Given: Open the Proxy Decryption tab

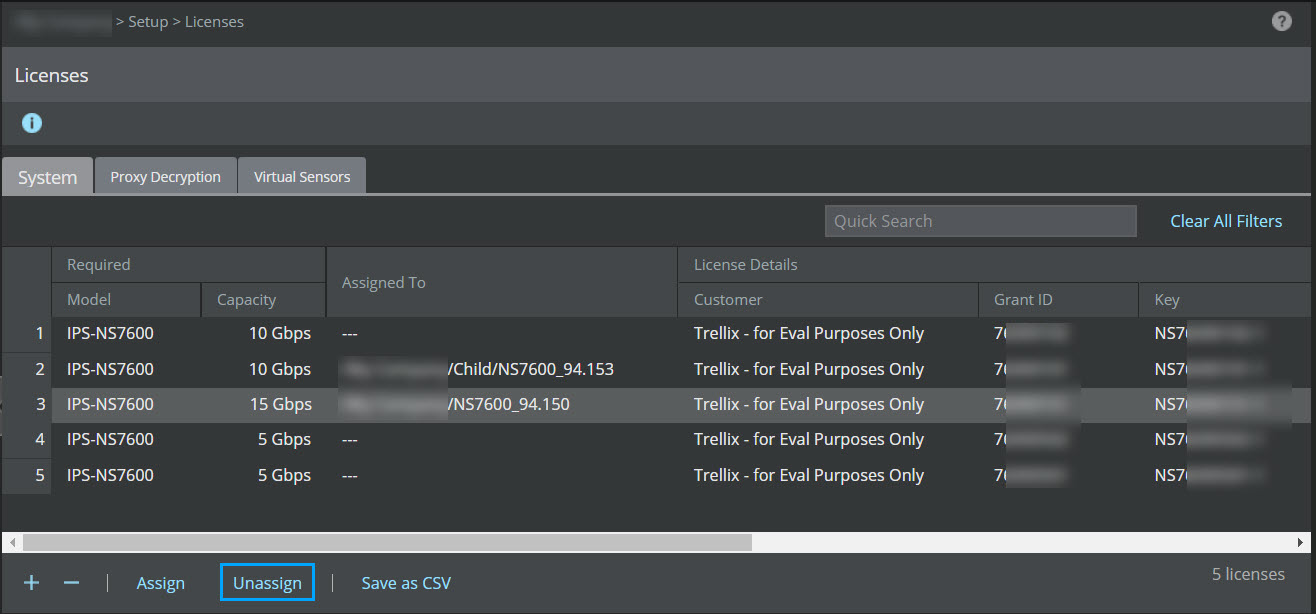Looking at the screenshot, I should [165, 176].
